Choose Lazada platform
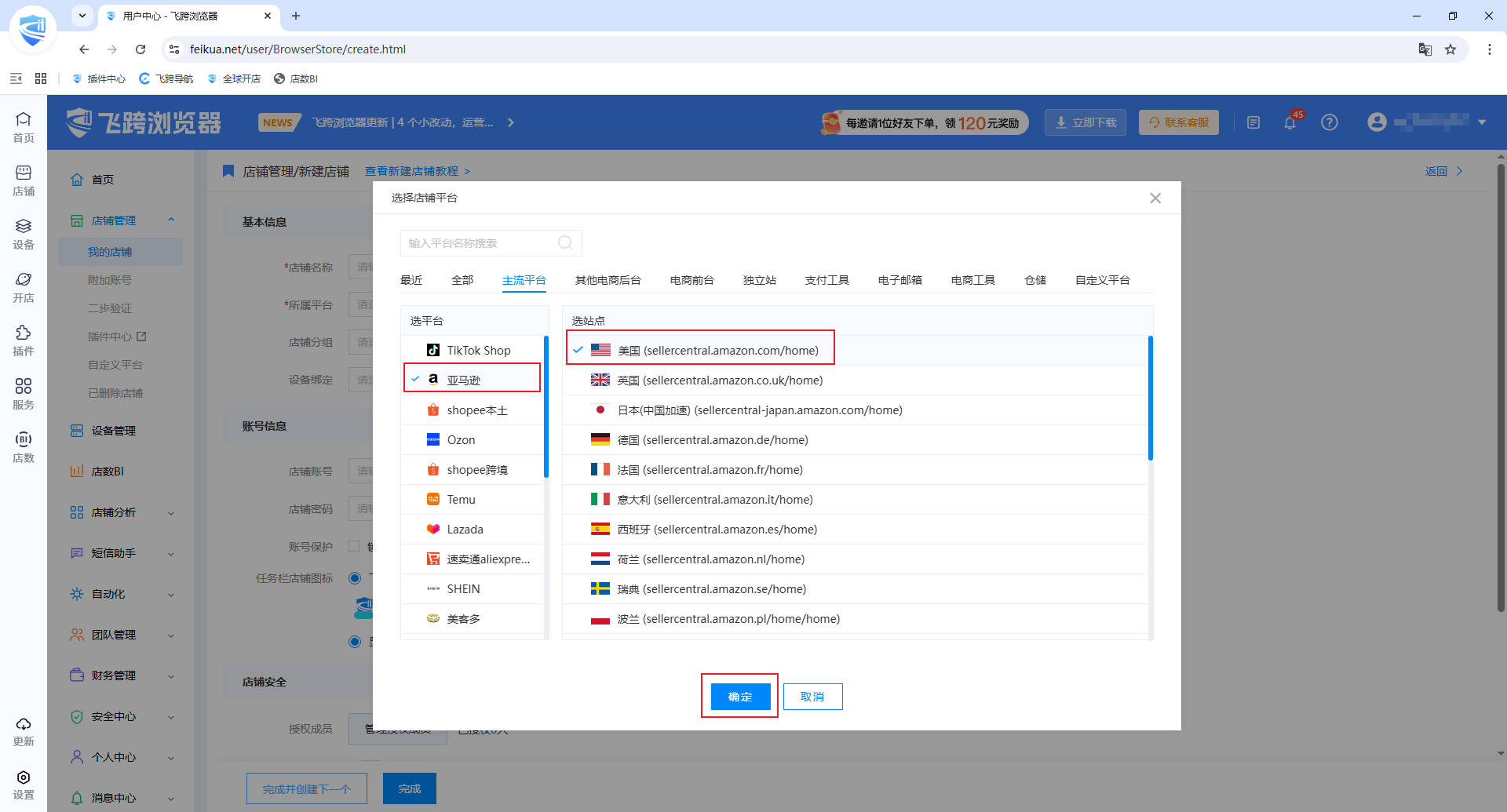This screenshot has height=812, width=1507. pos(473,530)
